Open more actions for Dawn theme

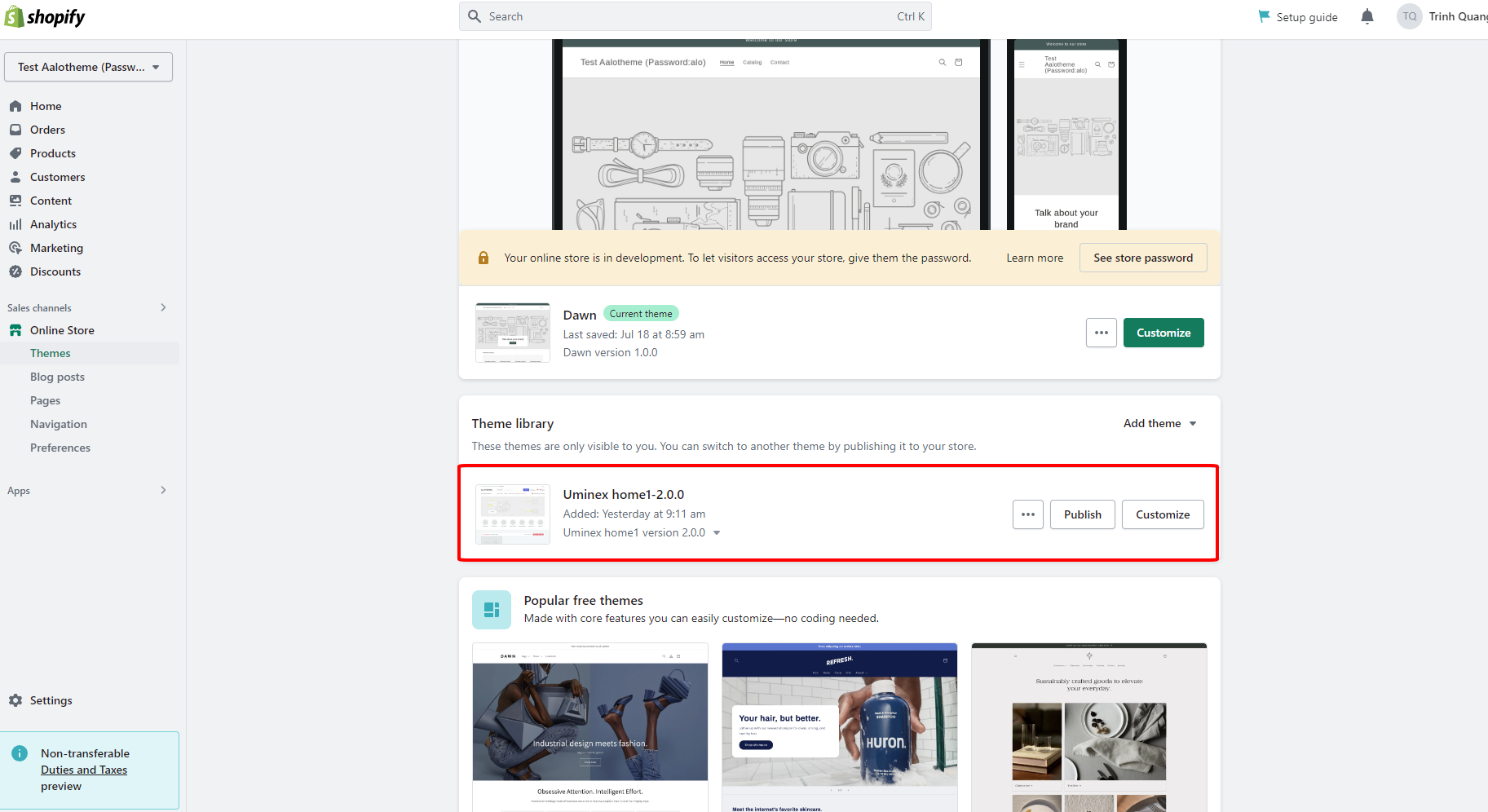[x=1102, y=333]
